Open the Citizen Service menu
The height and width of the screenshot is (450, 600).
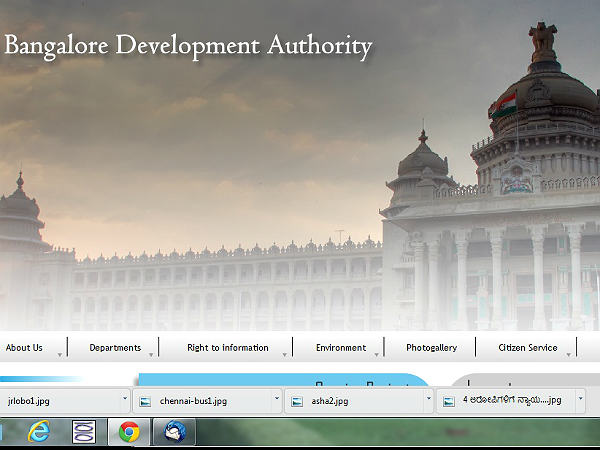point(528,348)
